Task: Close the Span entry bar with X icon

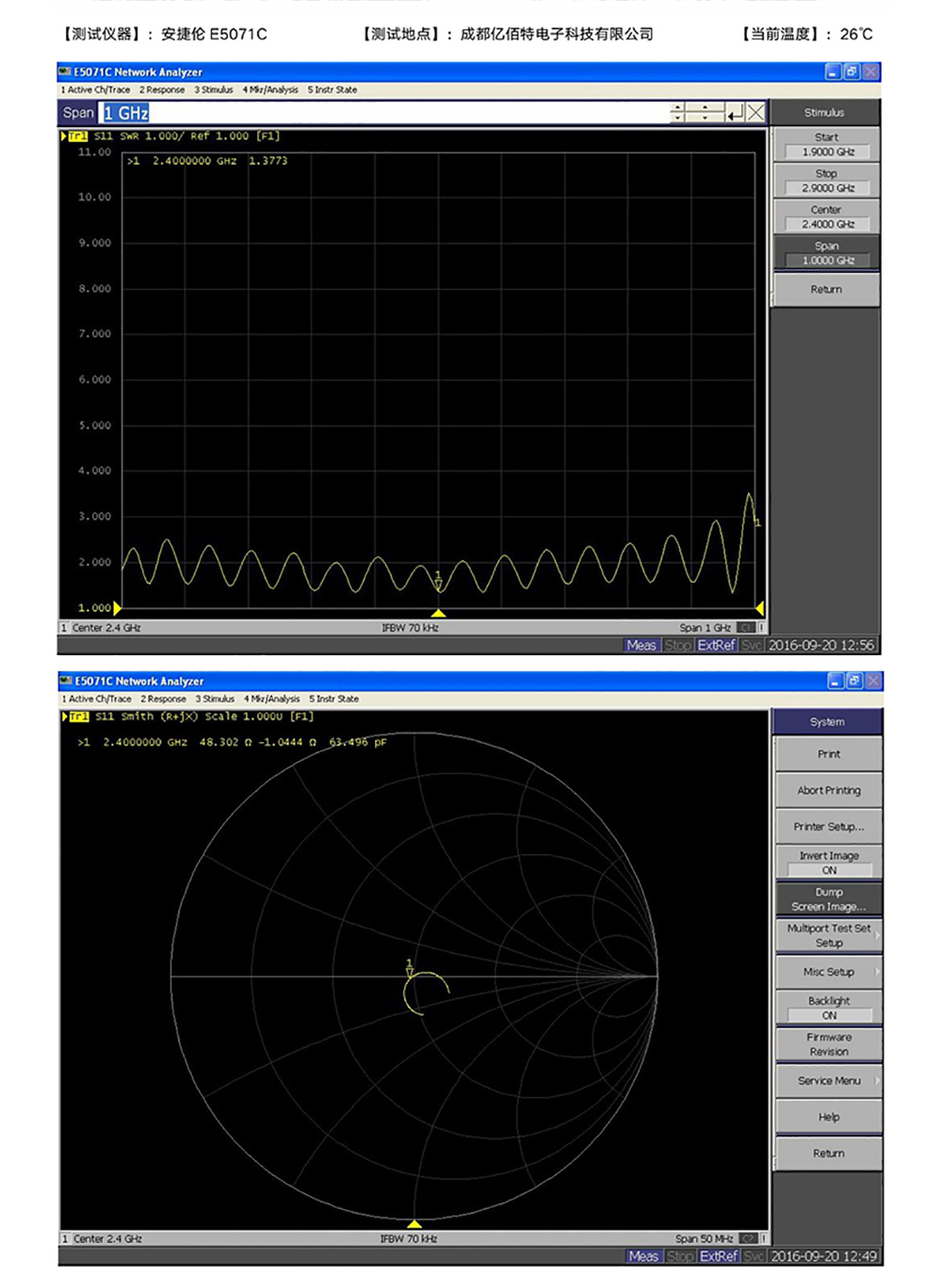Action: coord(755,113)
